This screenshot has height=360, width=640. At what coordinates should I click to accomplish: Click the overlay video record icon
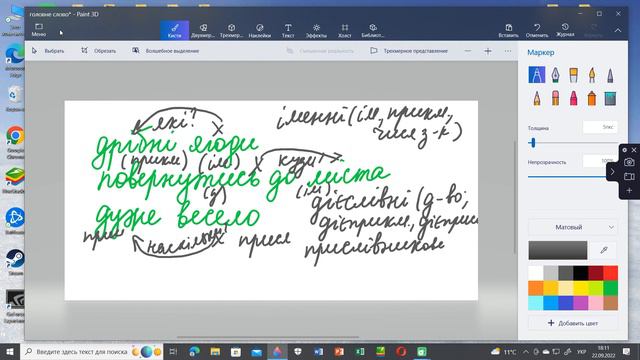[629, 176]
